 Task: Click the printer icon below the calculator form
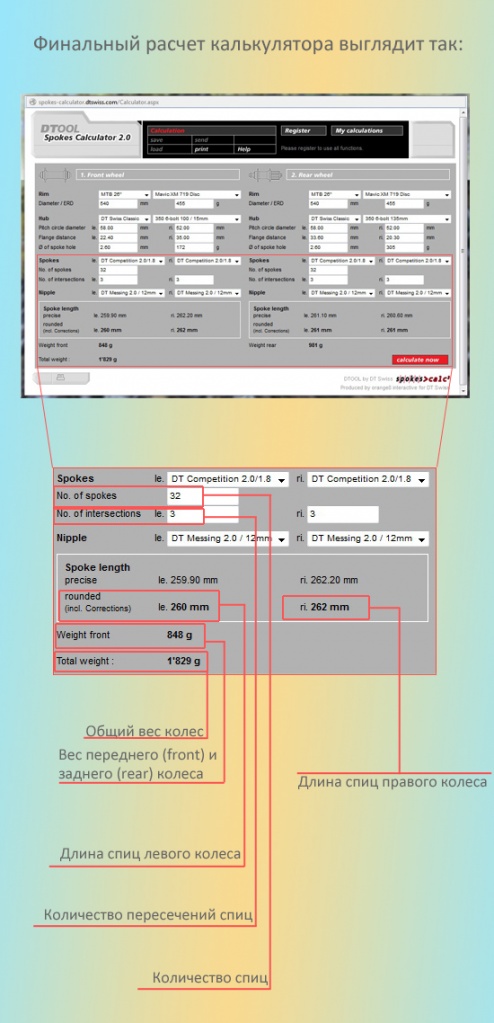60,377
